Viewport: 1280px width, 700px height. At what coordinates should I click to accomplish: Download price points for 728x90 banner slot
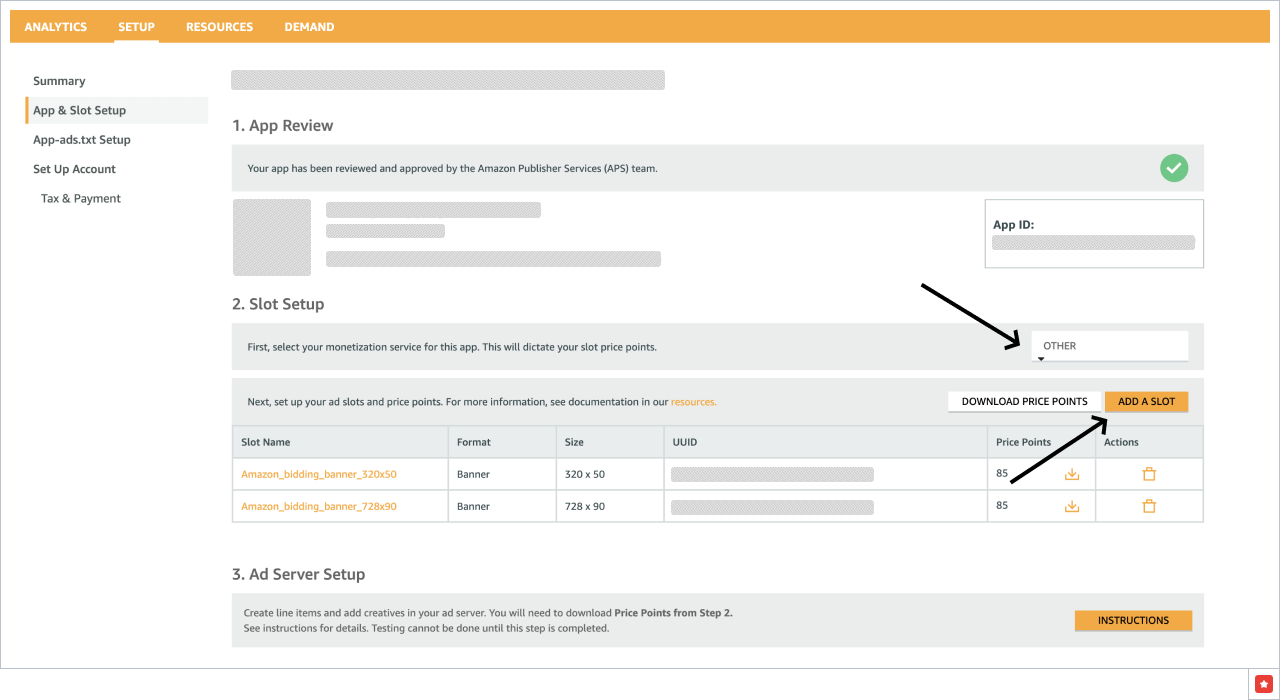tap(1072, 507)
